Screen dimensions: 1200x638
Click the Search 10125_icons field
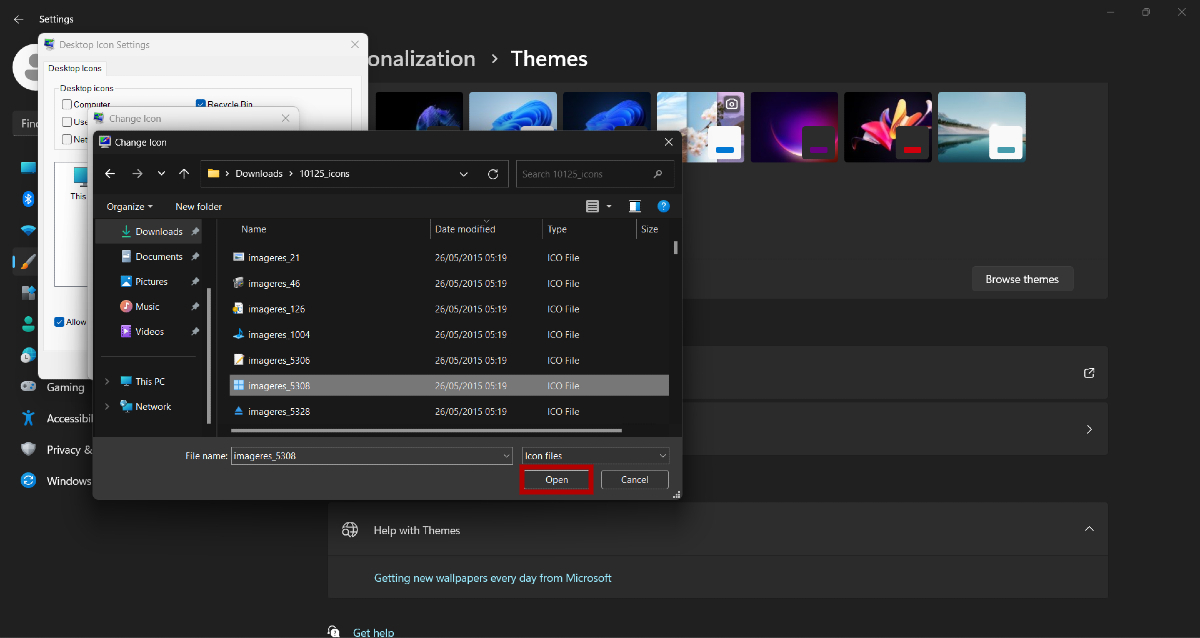click(585, 174)
